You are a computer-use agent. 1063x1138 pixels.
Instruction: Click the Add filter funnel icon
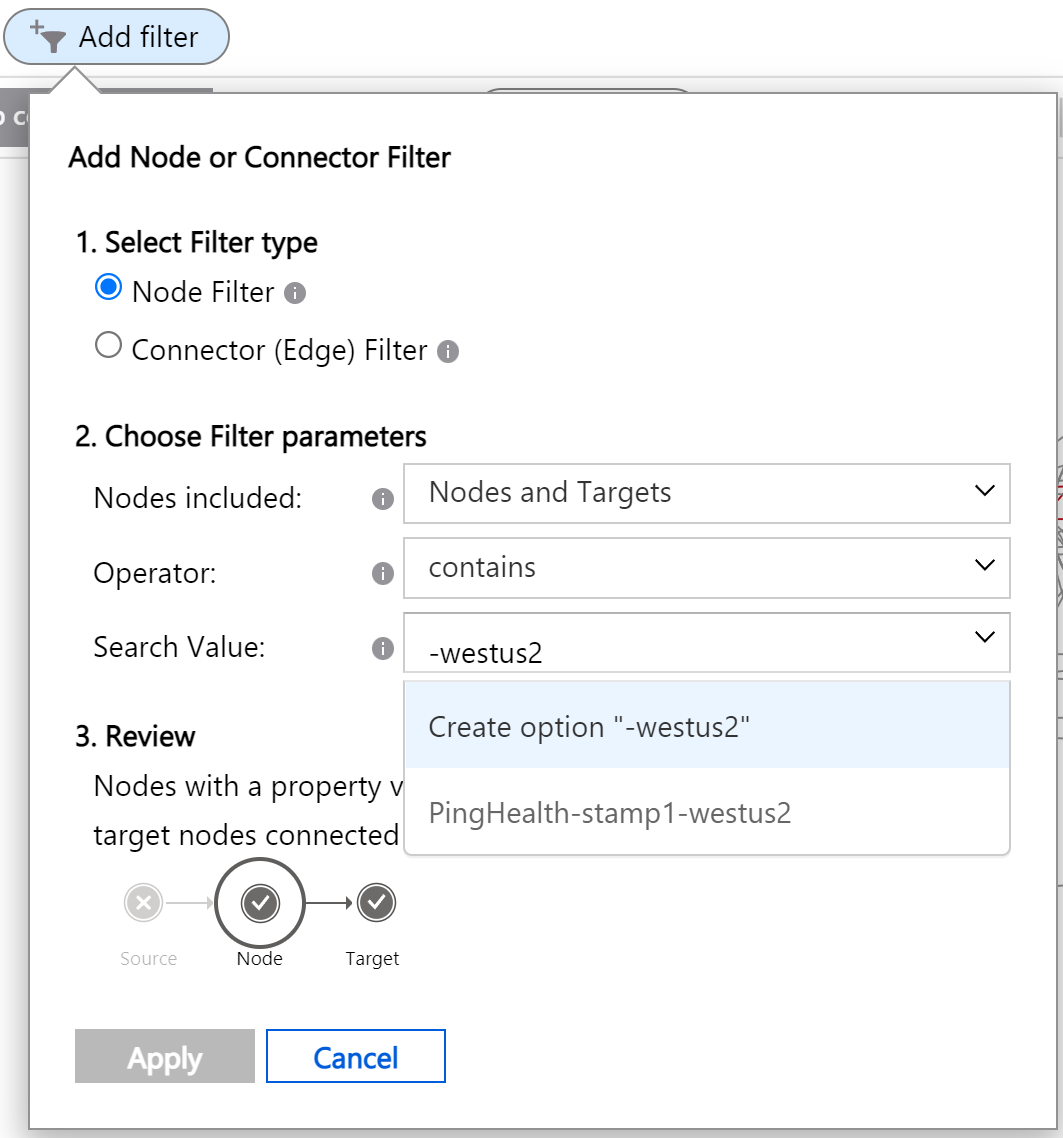(x=48, y=36)
